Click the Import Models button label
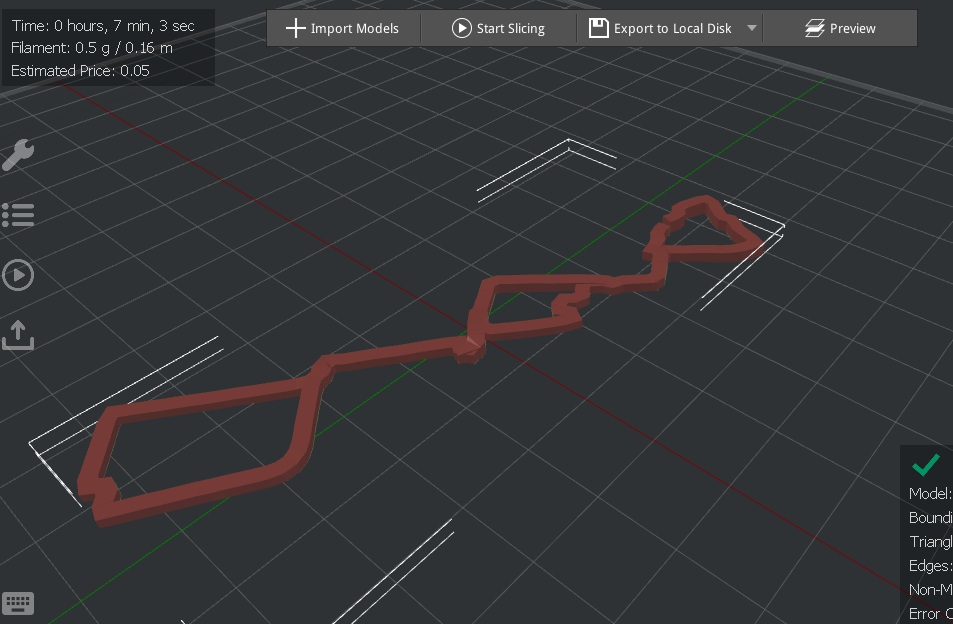This screenshot has height=624, width=953. coord(354,29)
